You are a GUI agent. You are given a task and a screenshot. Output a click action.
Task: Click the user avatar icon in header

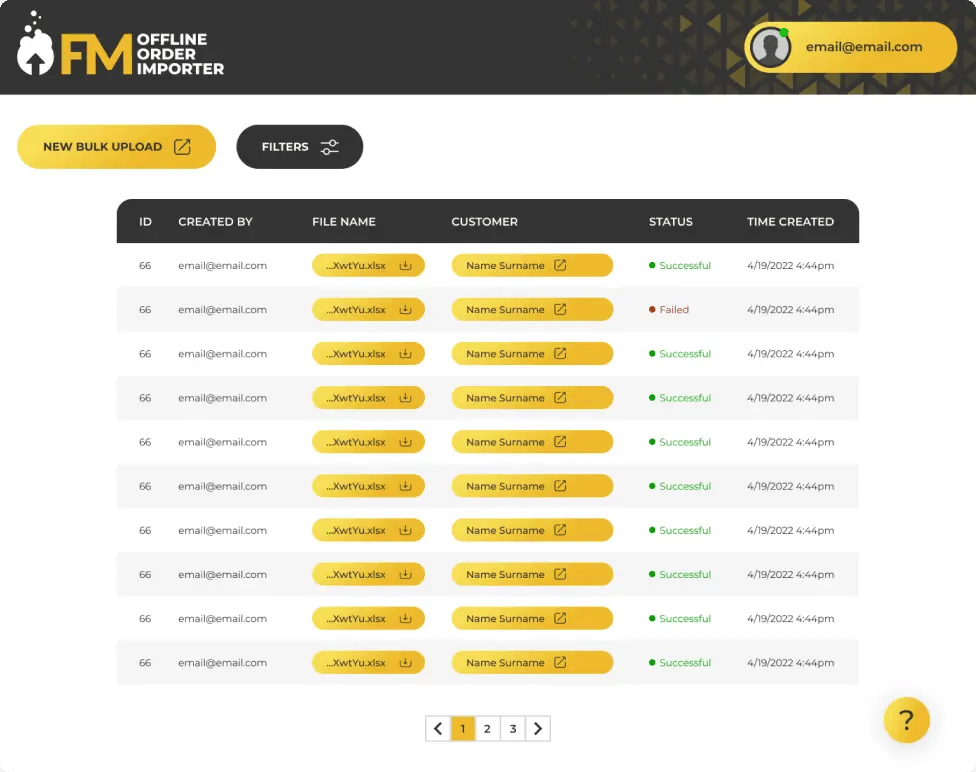point(770,47)
